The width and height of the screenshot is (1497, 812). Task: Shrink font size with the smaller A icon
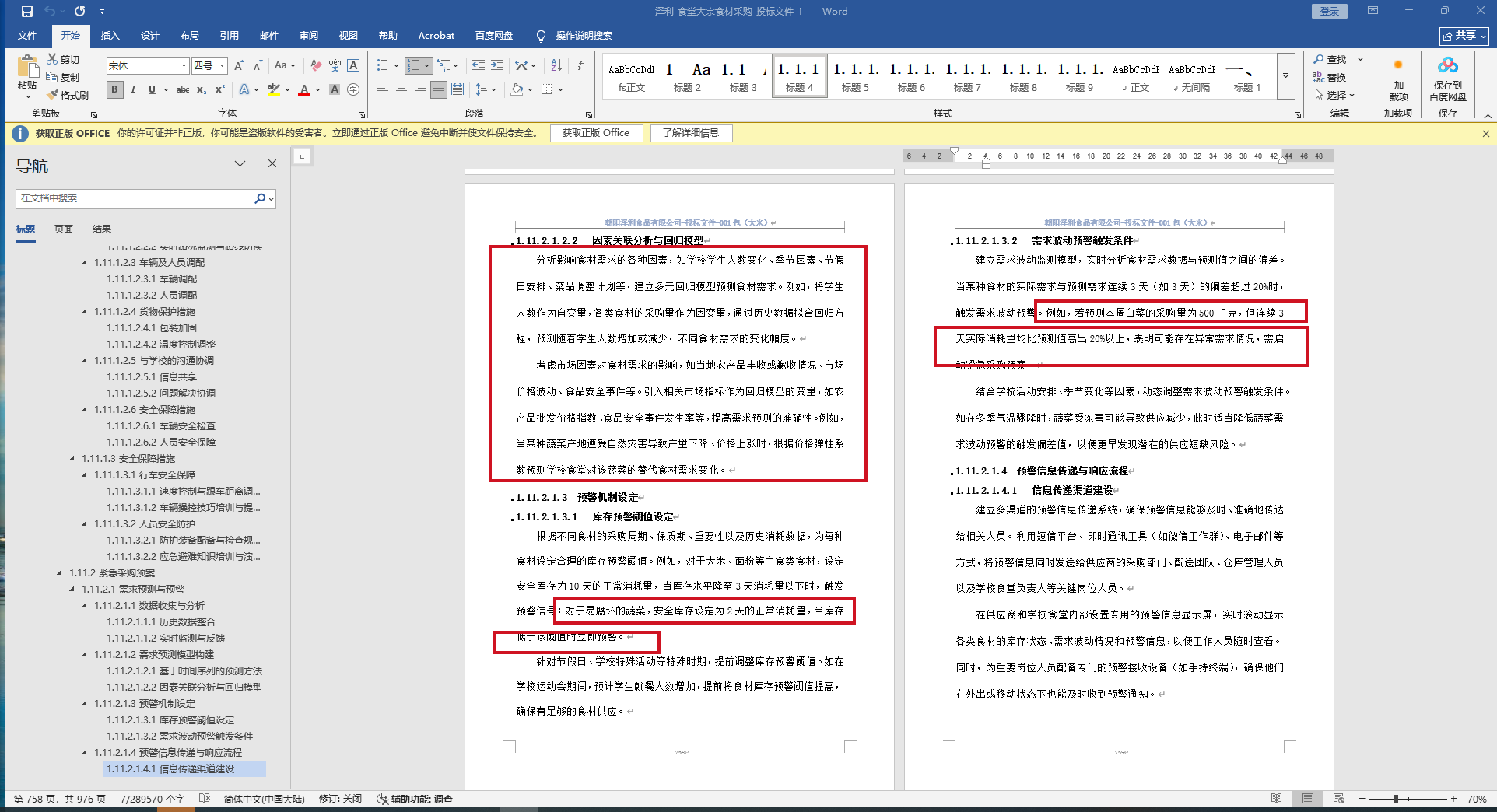258,66
